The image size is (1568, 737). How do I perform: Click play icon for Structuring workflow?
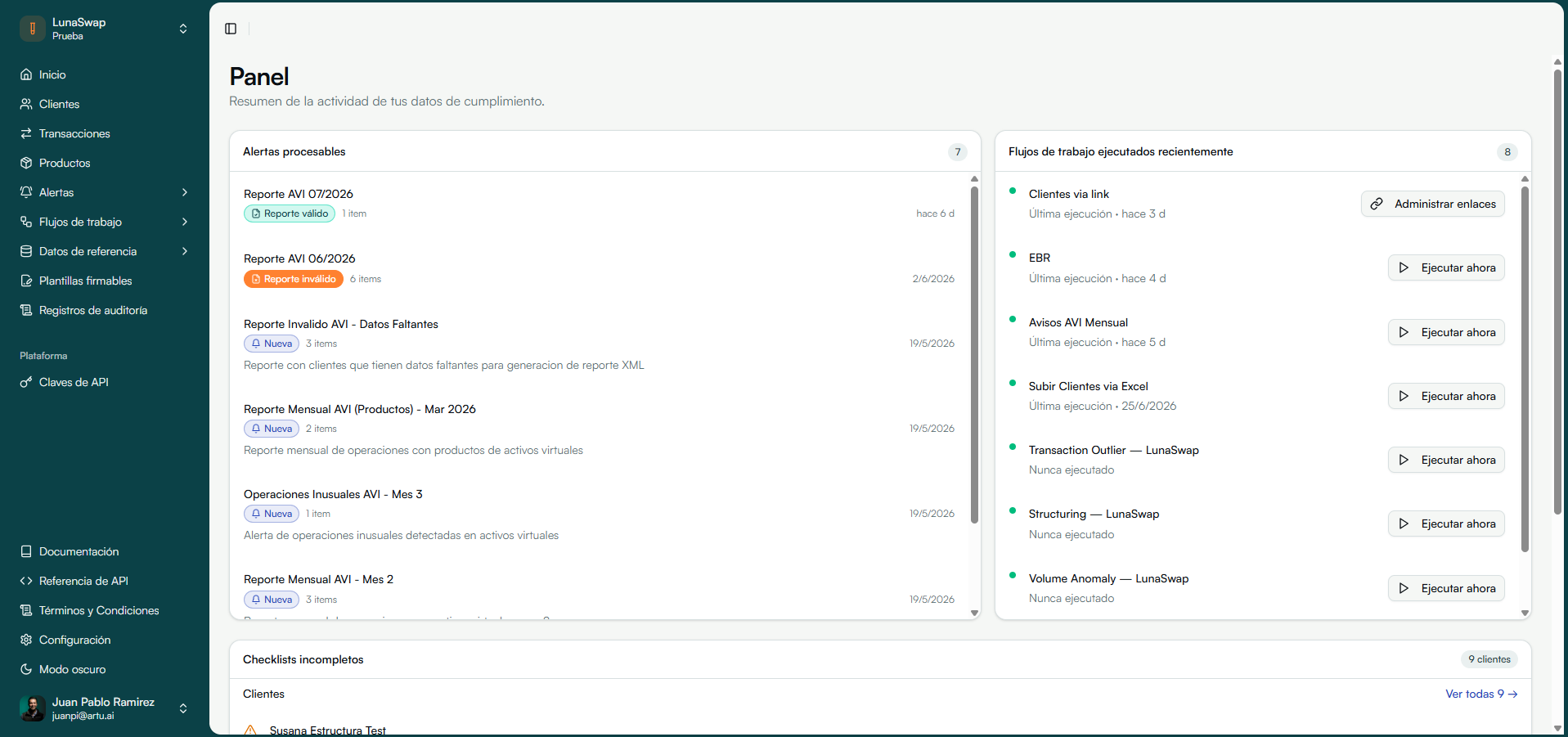point(1404,524)
